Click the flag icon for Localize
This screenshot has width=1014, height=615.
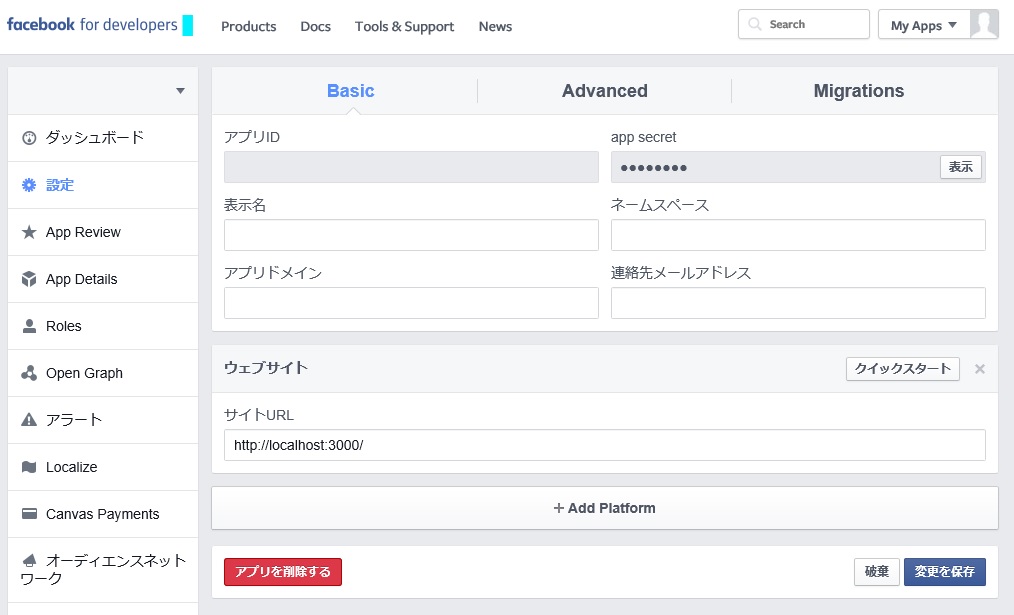29,467
